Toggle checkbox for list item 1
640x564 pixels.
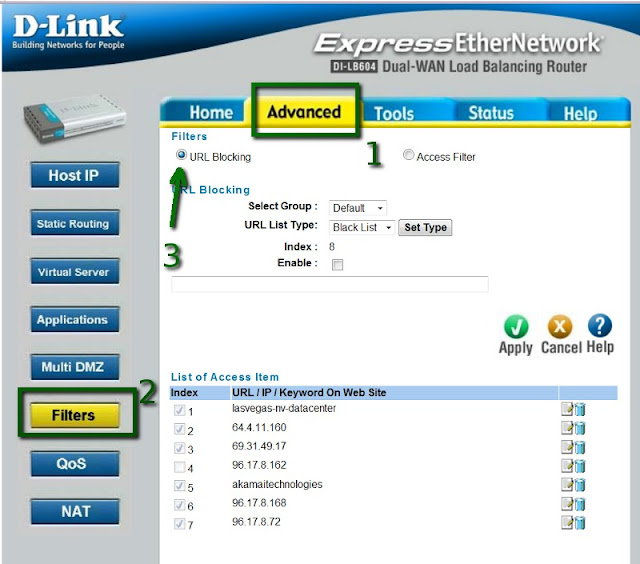[180, 410]
